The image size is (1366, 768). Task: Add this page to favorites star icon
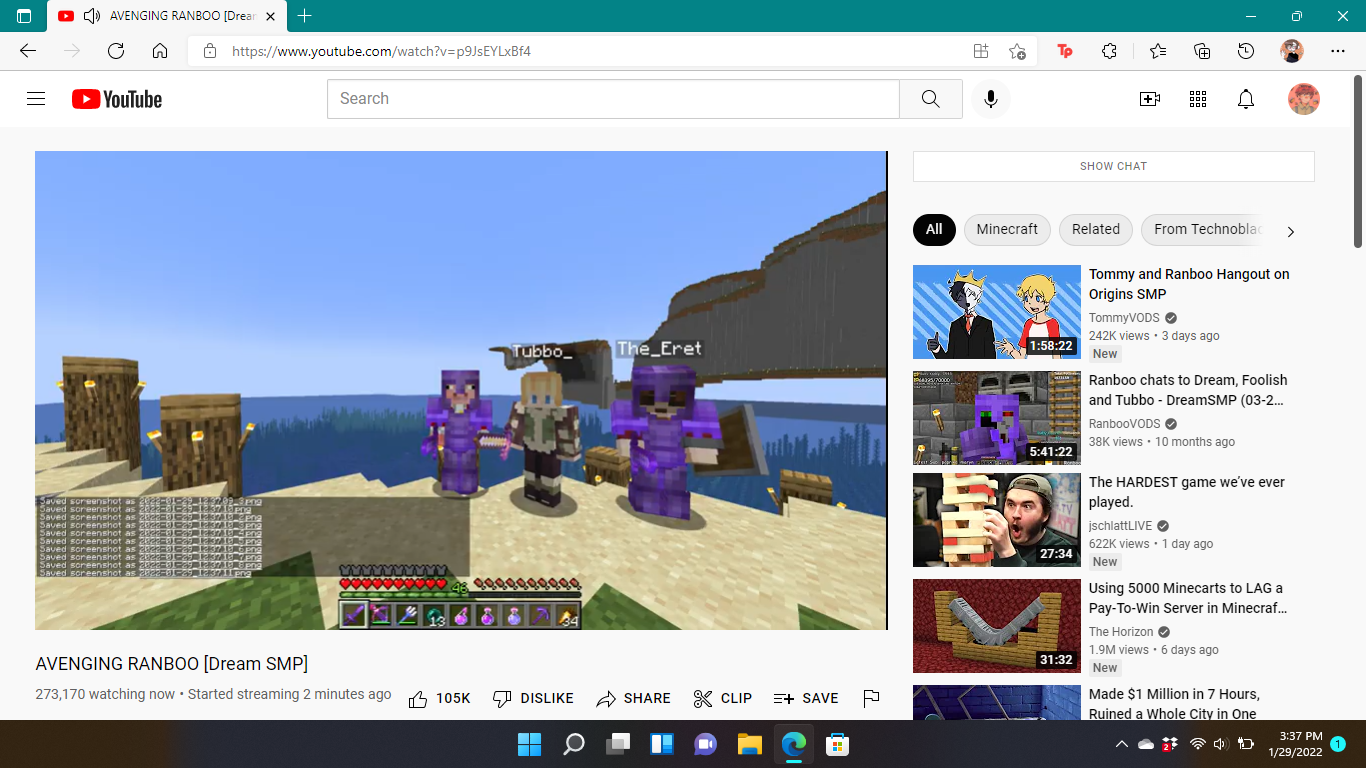1017,51
